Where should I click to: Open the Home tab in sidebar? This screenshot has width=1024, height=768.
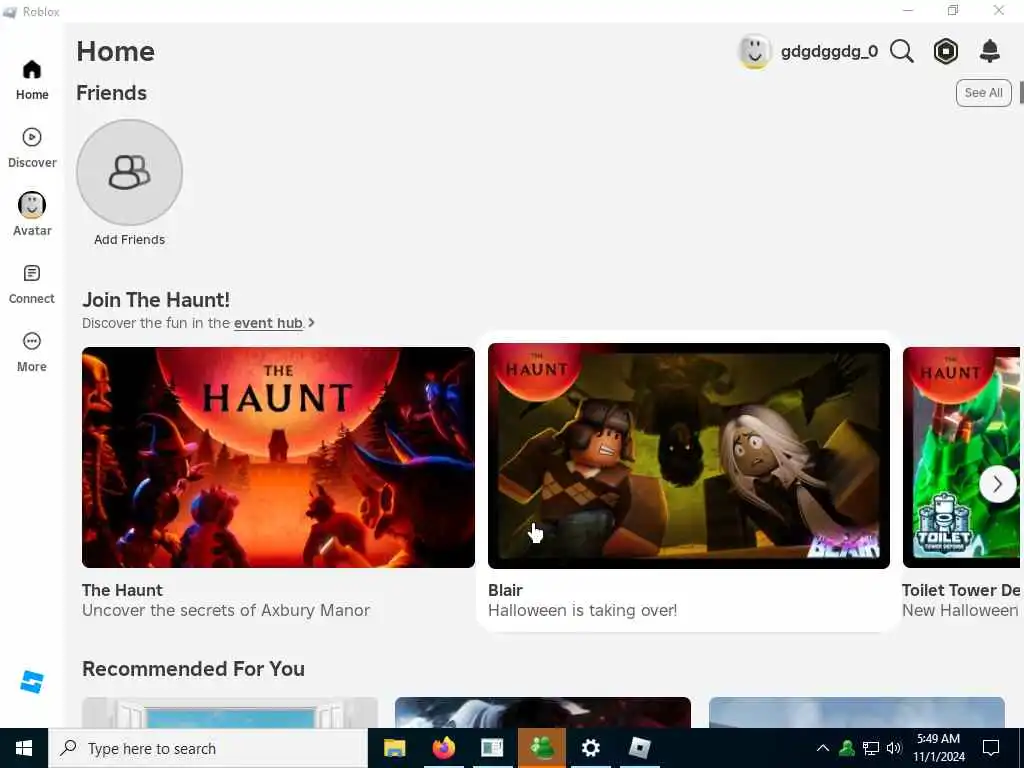coord(32,80)
